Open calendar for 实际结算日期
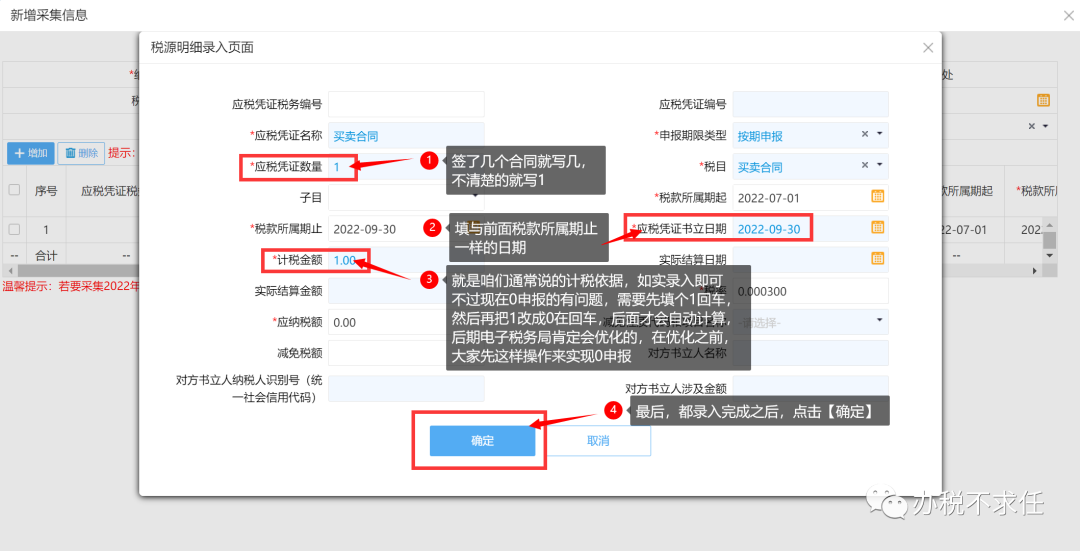This screenshot has width=1080, height=551. 878,258
